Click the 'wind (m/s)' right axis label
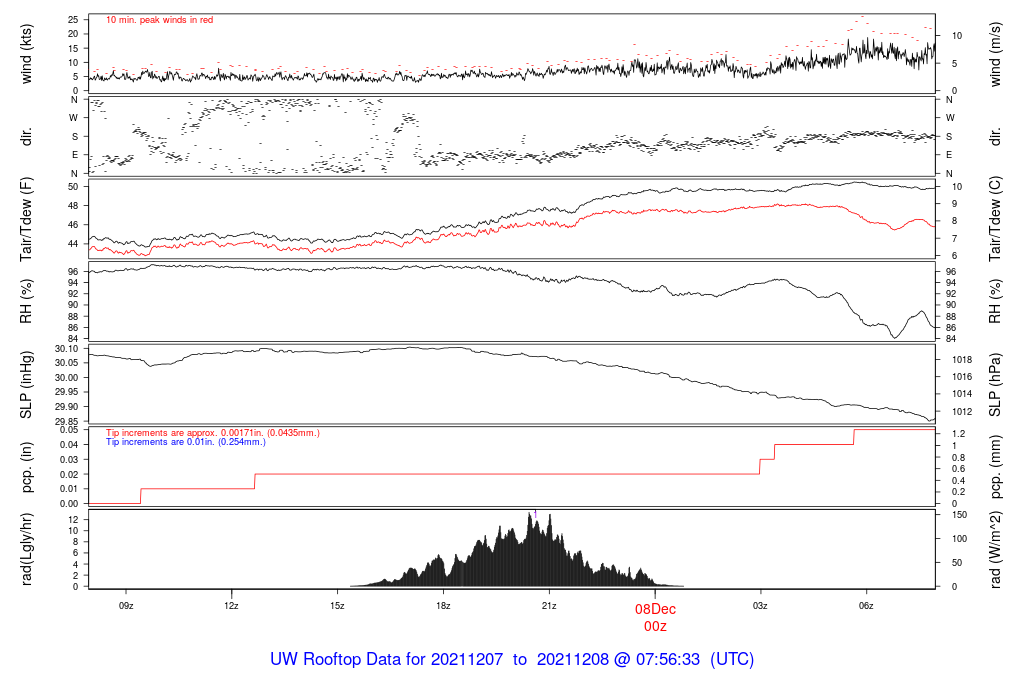Viewport: 1024px width, 700px height. (x=995, y=54)
